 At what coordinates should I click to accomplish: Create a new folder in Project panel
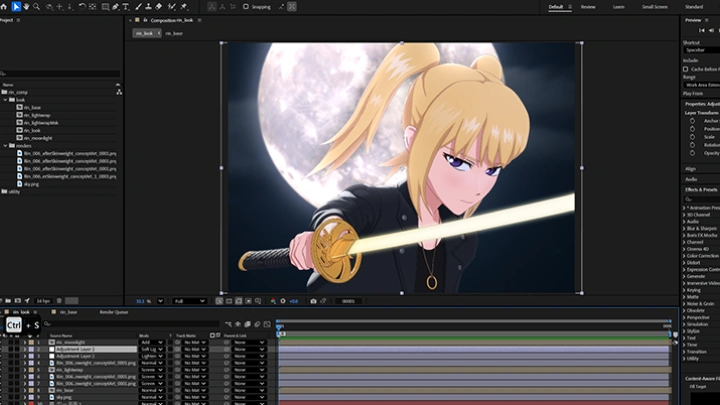point(8,301)
